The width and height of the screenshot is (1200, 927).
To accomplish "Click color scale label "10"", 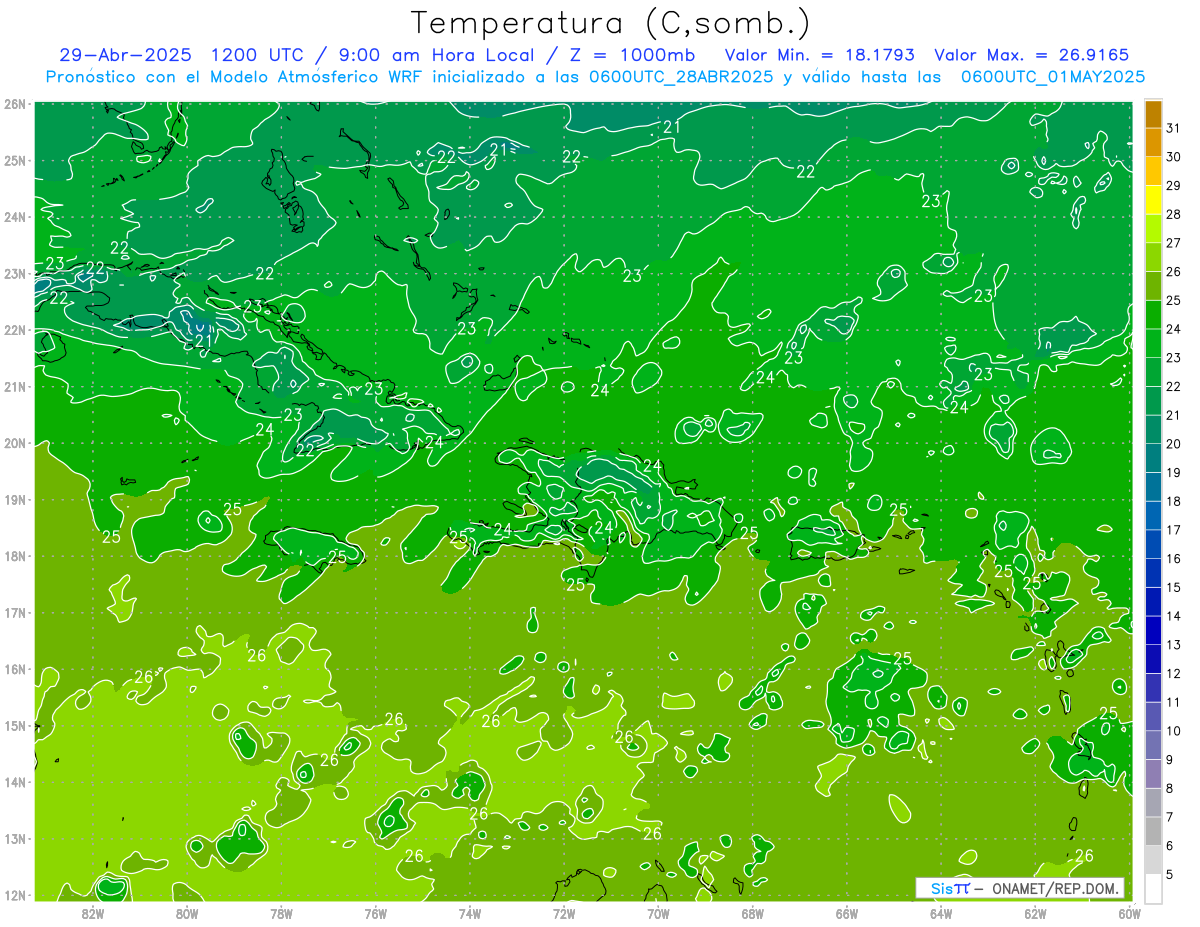I will click(1174, 731).
